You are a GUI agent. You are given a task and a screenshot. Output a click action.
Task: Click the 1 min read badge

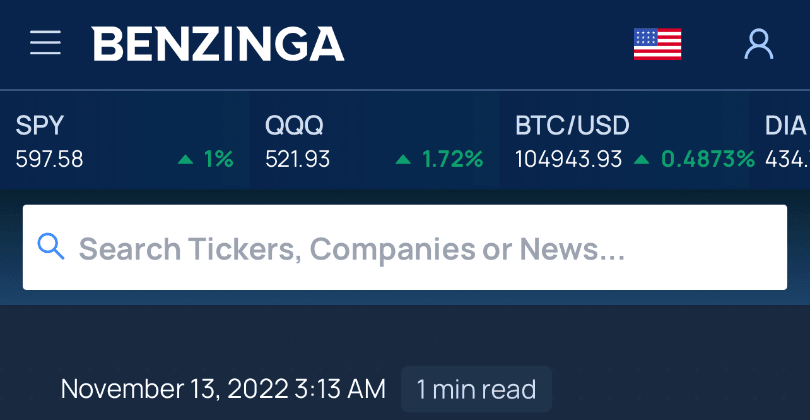click(x=476, y=389)
